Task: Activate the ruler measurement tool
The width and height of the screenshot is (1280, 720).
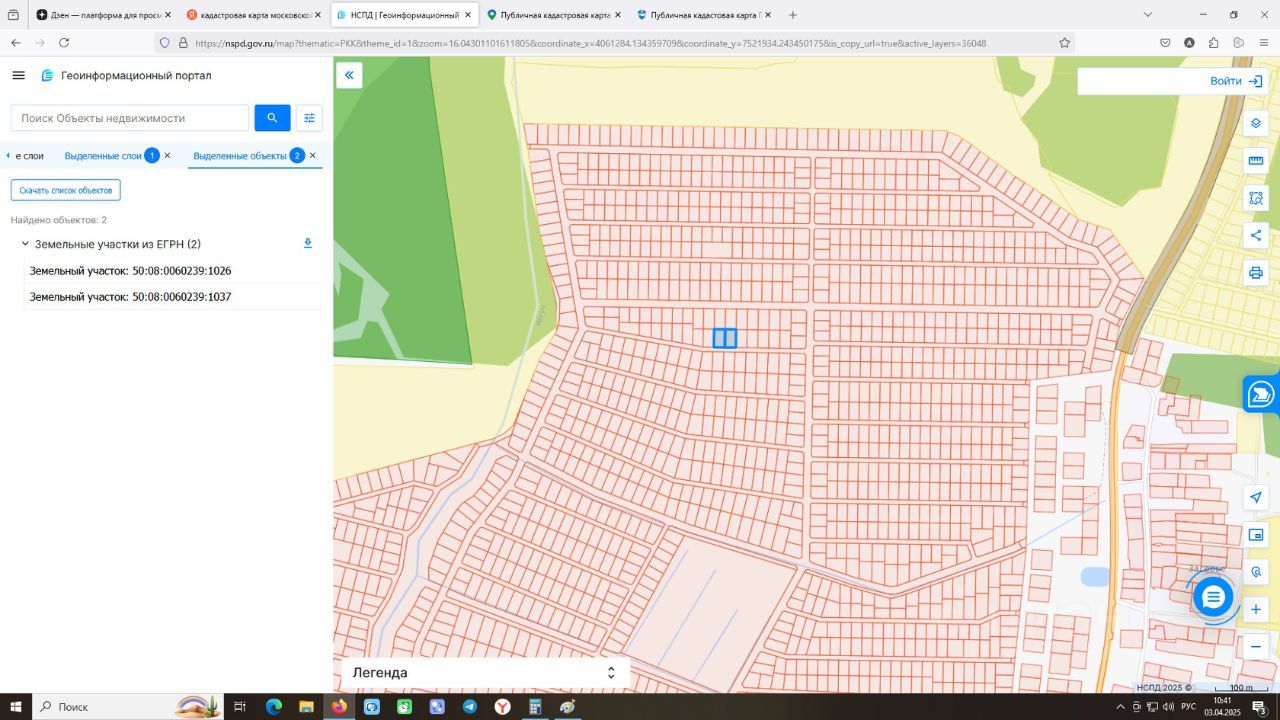Action: click(x=1256, y=160)
